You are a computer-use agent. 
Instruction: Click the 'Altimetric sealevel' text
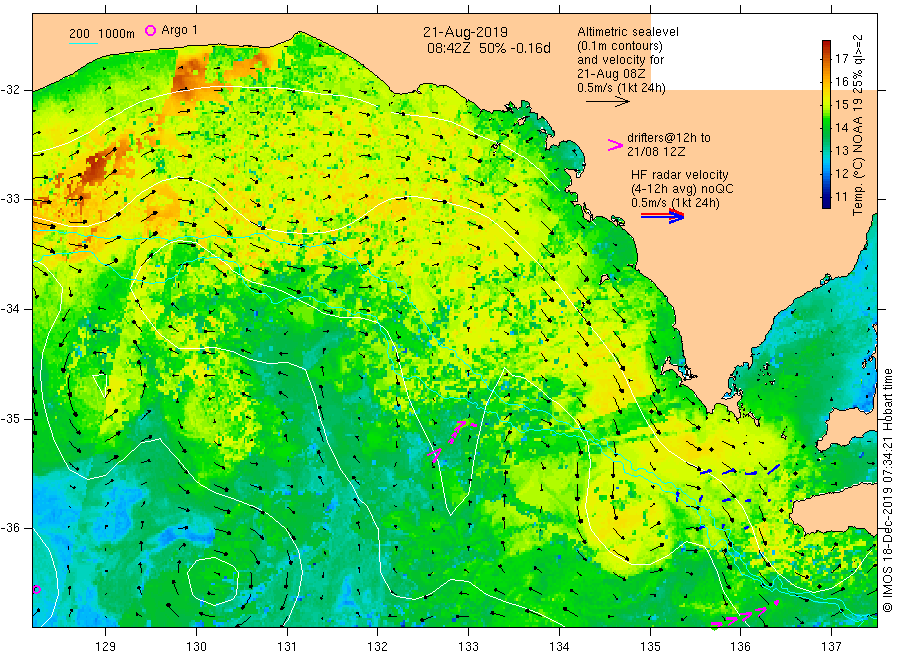pos(628,32)
